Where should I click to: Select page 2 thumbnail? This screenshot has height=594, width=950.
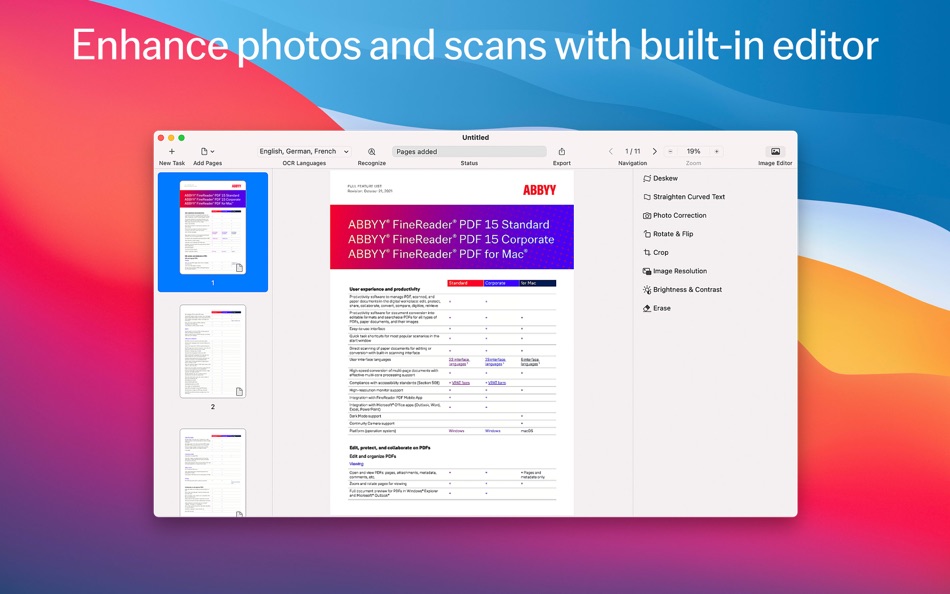coord(213,352)
